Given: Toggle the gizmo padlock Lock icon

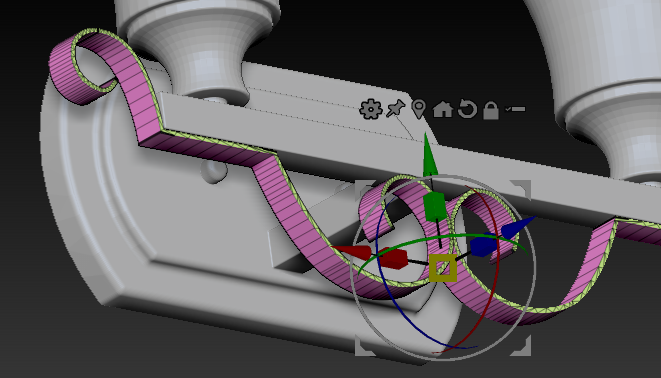Looking at the screenshot, I should coord(491,110).
